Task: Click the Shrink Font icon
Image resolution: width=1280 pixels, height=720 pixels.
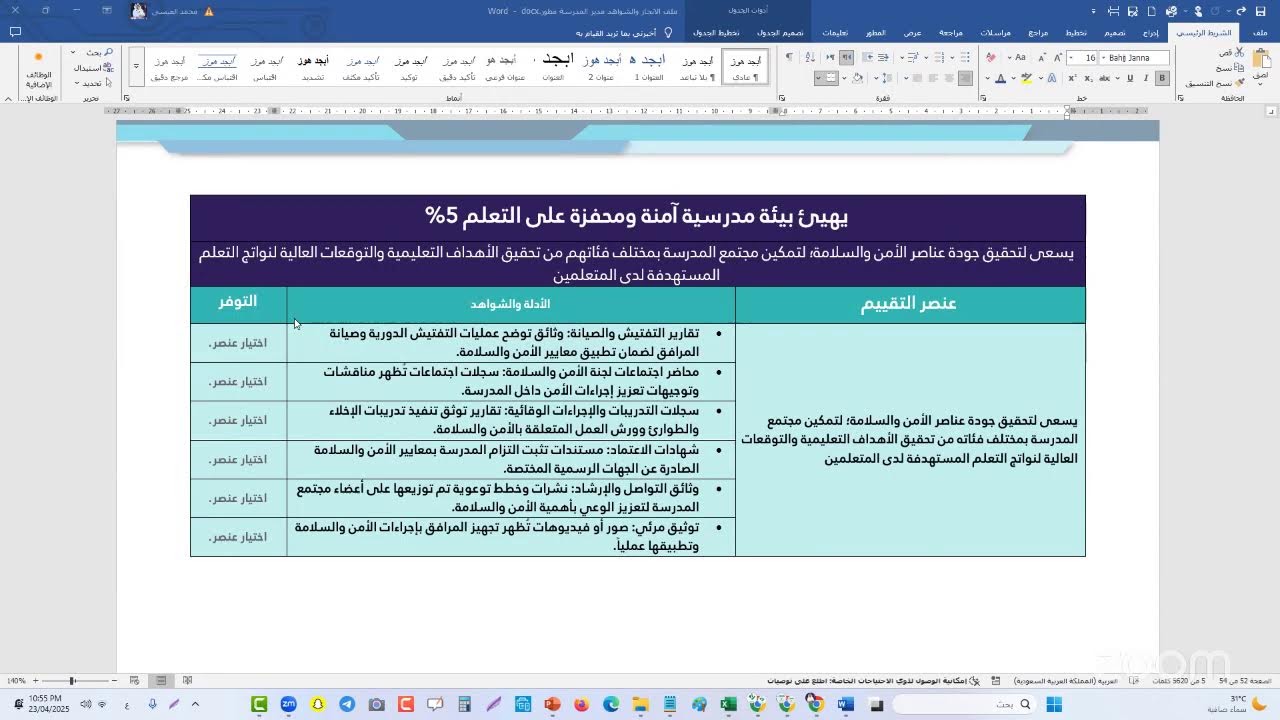Action: click(x=1042, y=58)
